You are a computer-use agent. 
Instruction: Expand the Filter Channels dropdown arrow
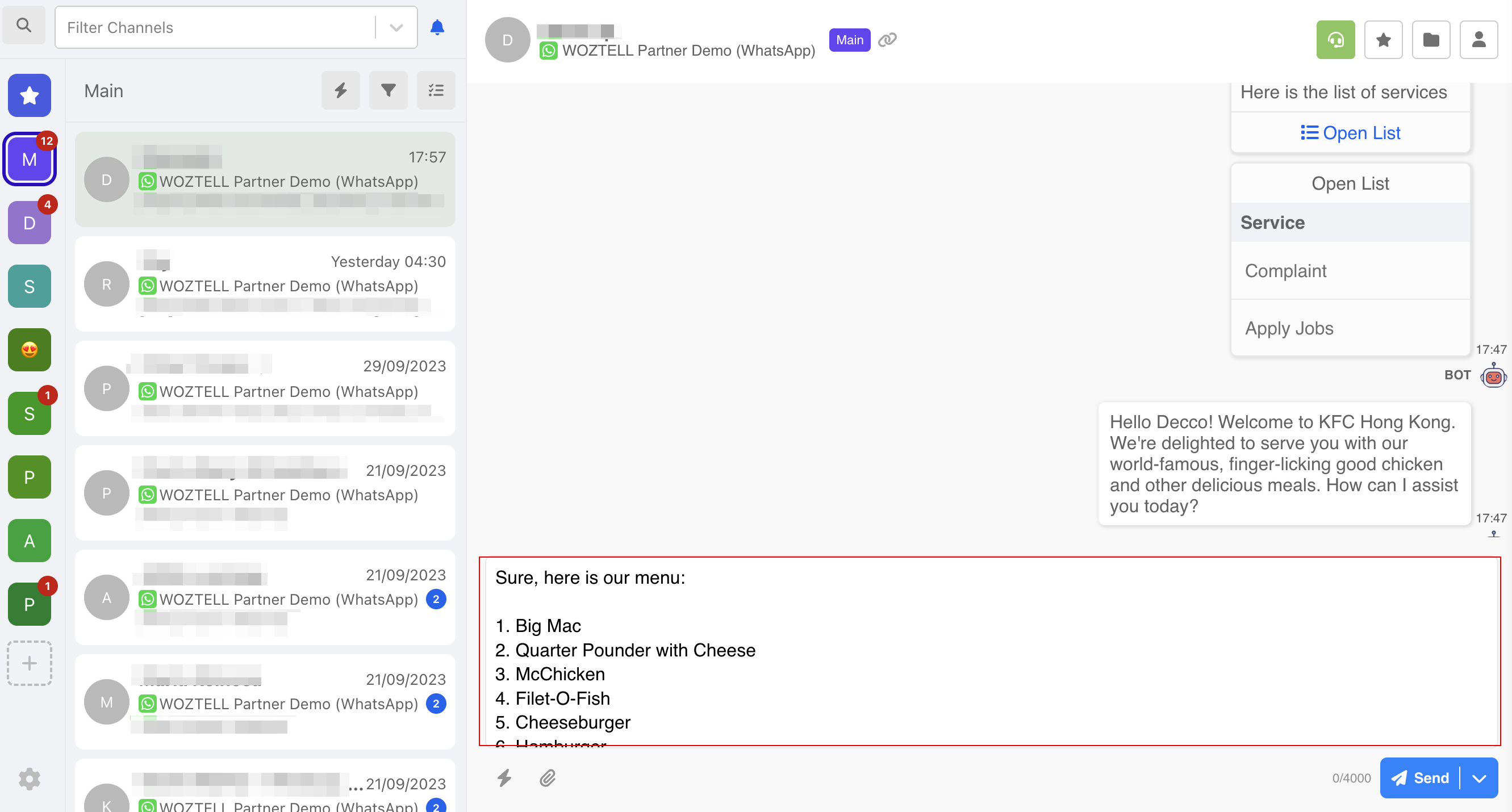[x=396, y=28]
